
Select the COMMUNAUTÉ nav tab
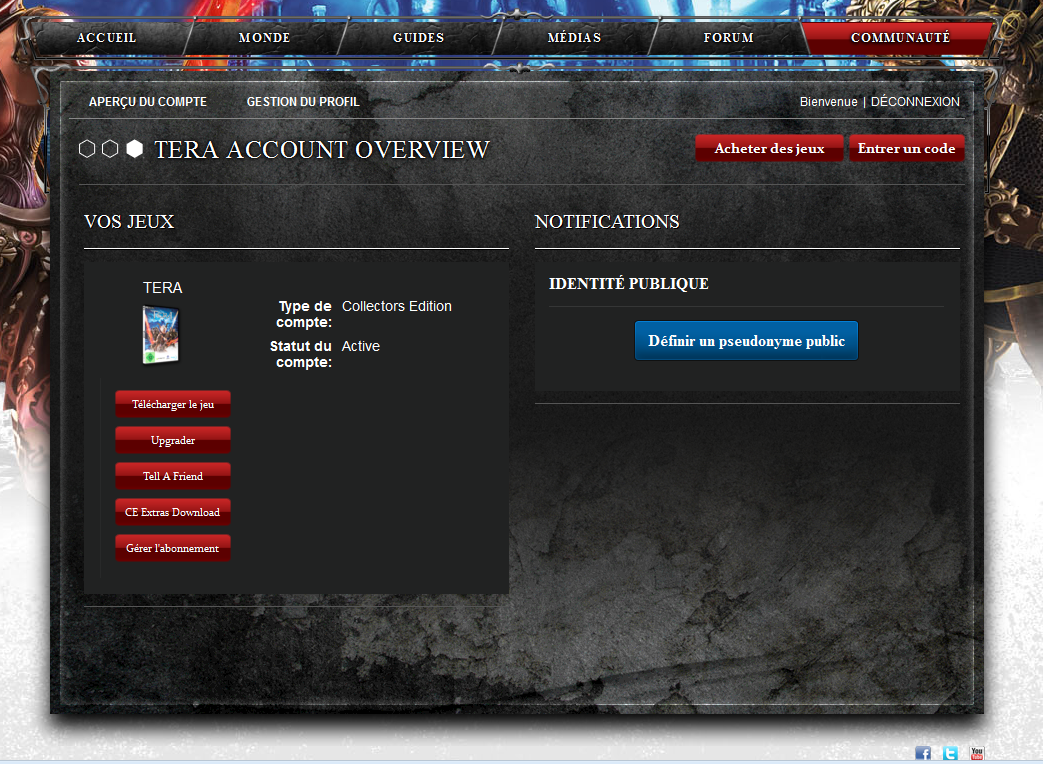(900, 38)
